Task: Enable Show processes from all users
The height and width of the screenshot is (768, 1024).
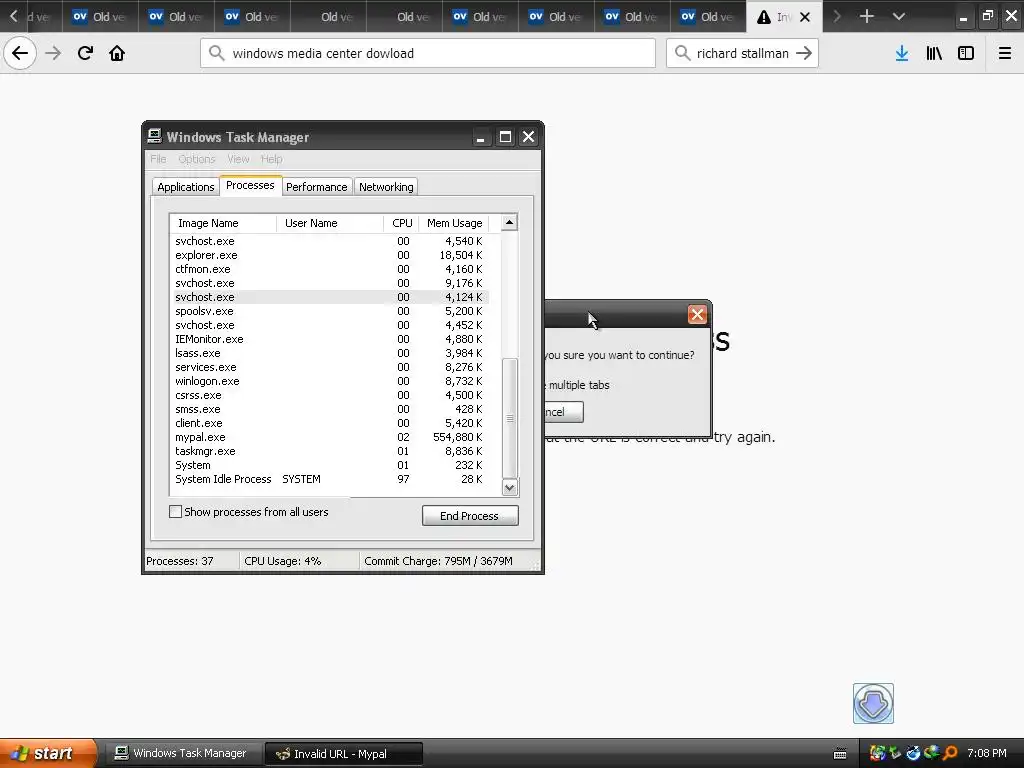Action: [176, 512]
